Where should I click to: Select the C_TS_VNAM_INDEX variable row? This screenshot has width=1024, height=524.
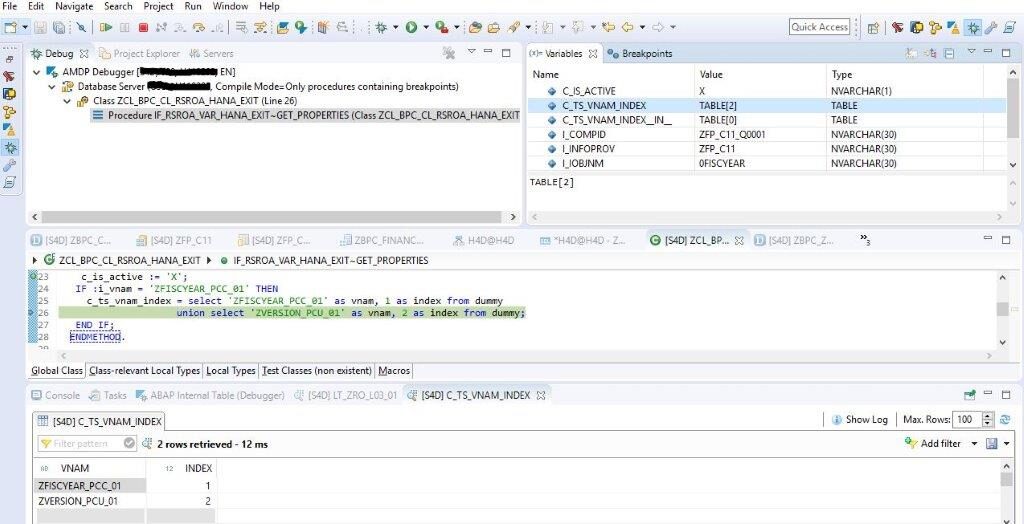(x=611, y=105)
